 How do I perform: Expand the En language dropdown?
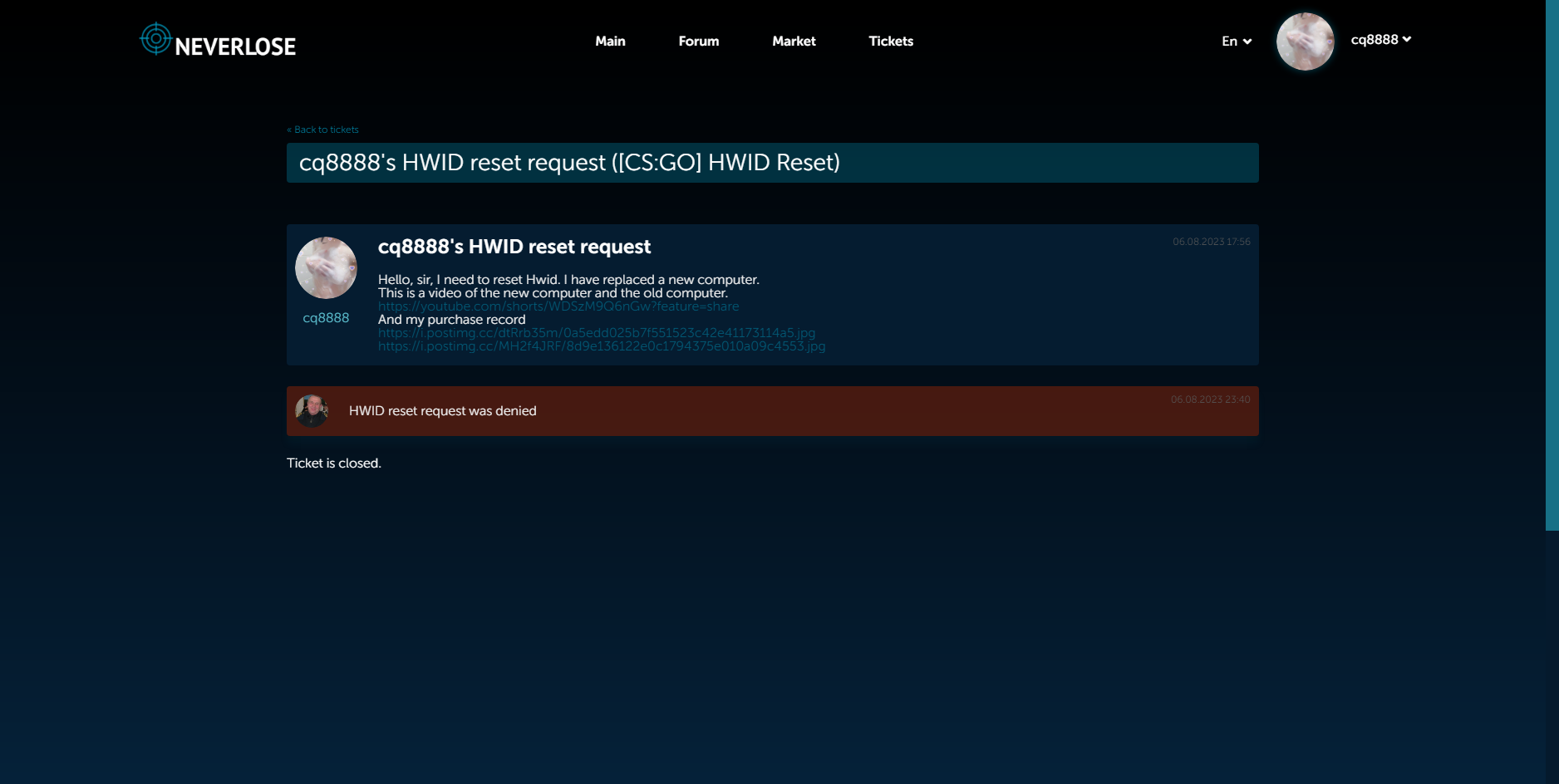[1237, 41]
